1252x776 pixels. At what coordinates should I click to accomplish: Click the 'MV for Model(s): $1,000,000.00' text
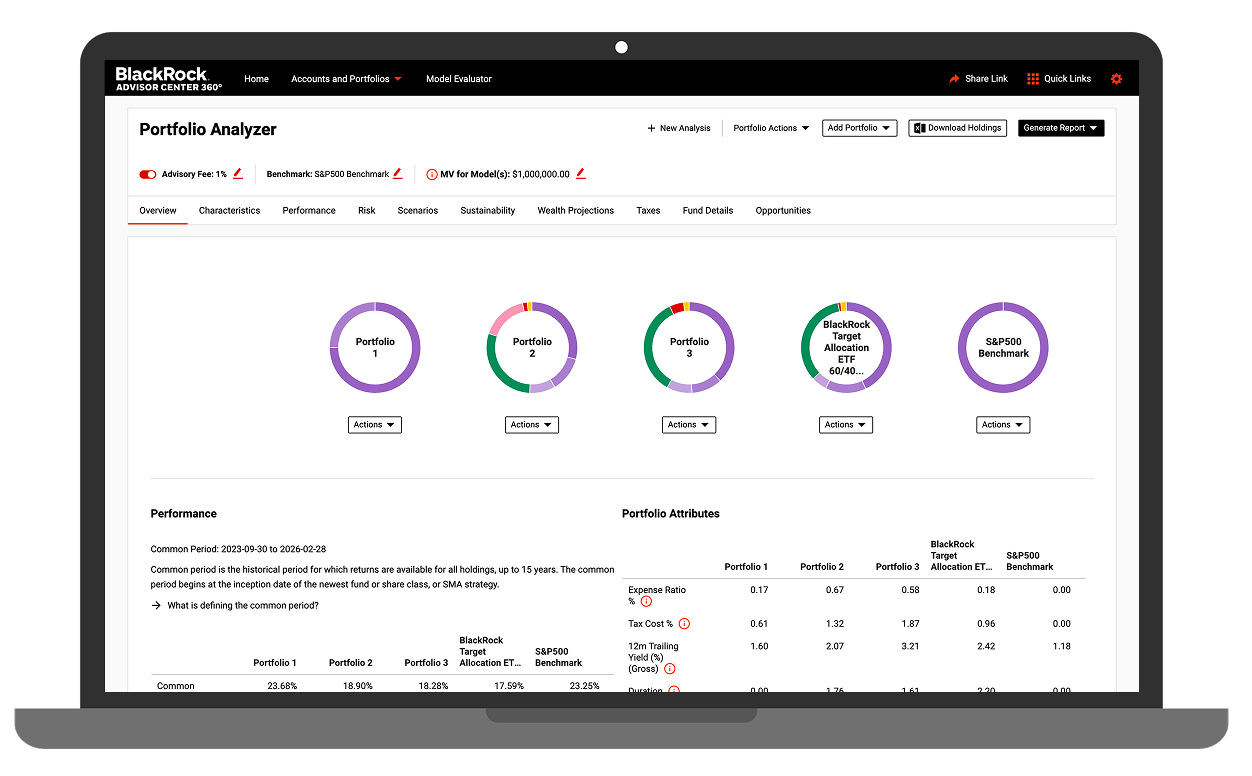[x=505, y=174]
